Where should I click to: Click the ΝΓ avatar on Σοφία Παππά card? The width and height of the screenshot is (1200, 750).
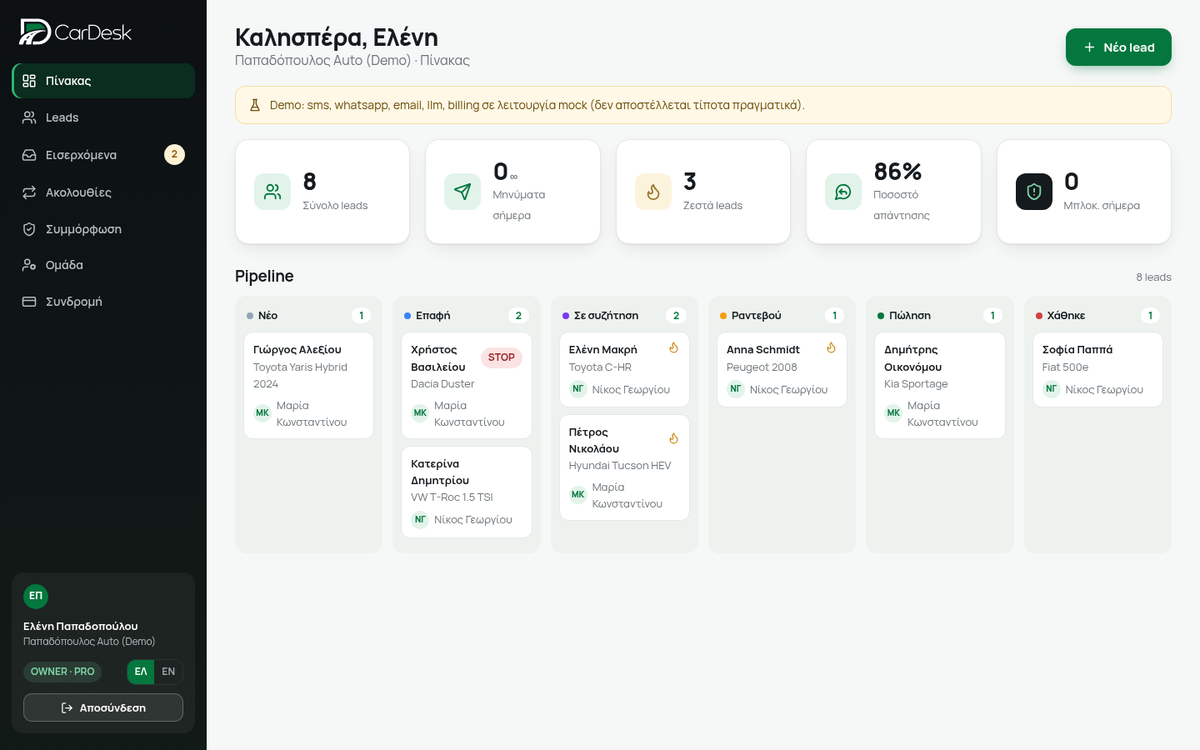click(x=1051, y=389)
